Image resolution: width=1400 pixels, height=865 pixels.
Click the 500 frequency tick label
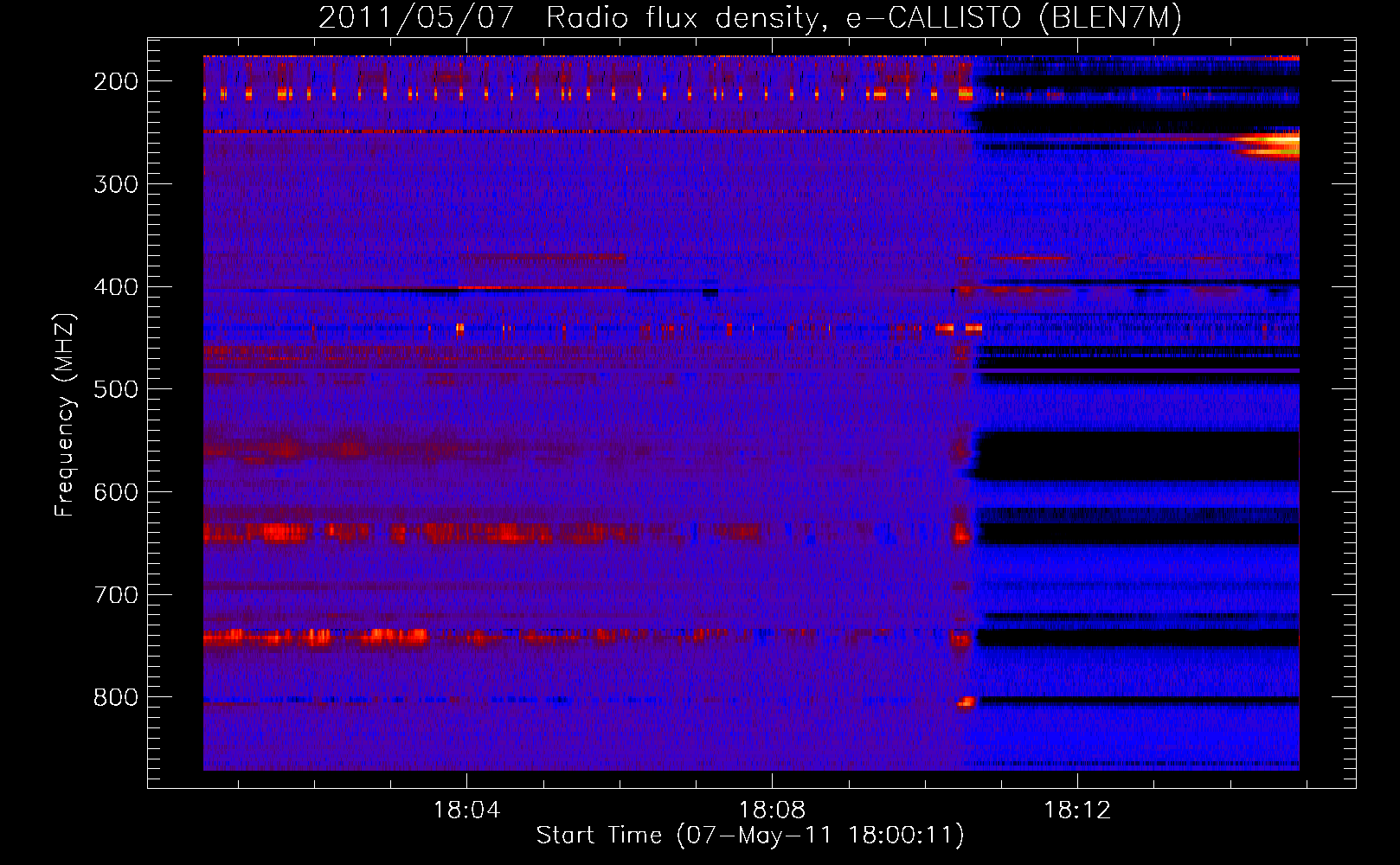pos(116,389)
